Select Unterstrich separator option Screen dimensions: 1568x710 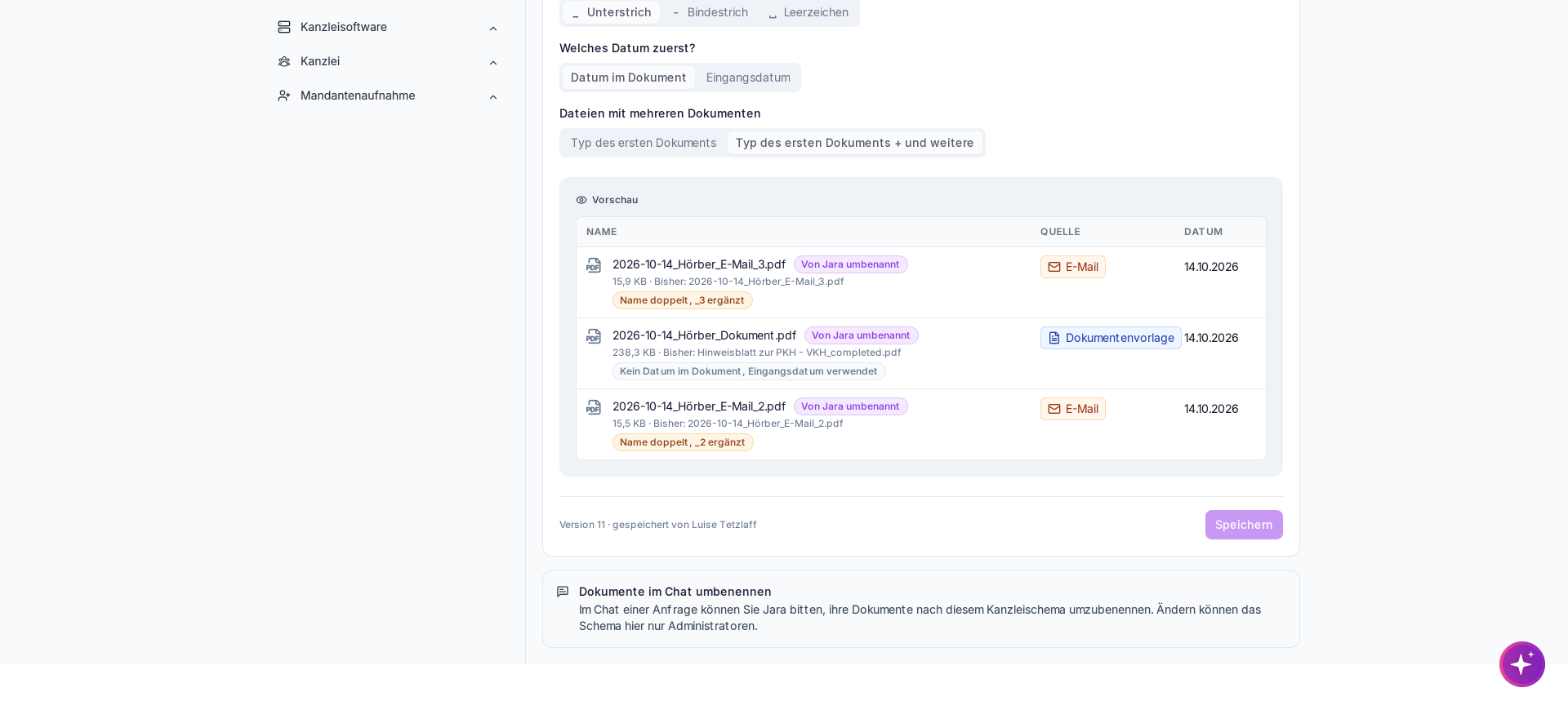pos(611,12)
